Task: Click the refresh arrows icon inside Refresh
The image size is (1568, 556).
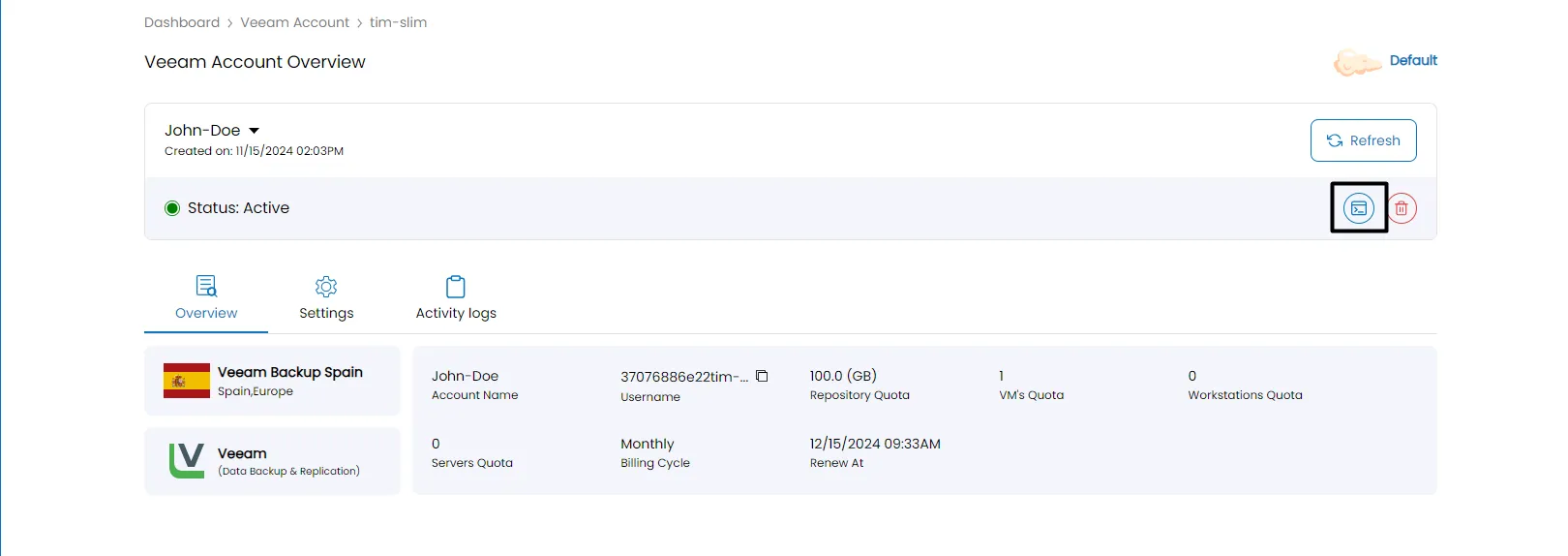Action: pyautogui.click(x=1335, y=140)
